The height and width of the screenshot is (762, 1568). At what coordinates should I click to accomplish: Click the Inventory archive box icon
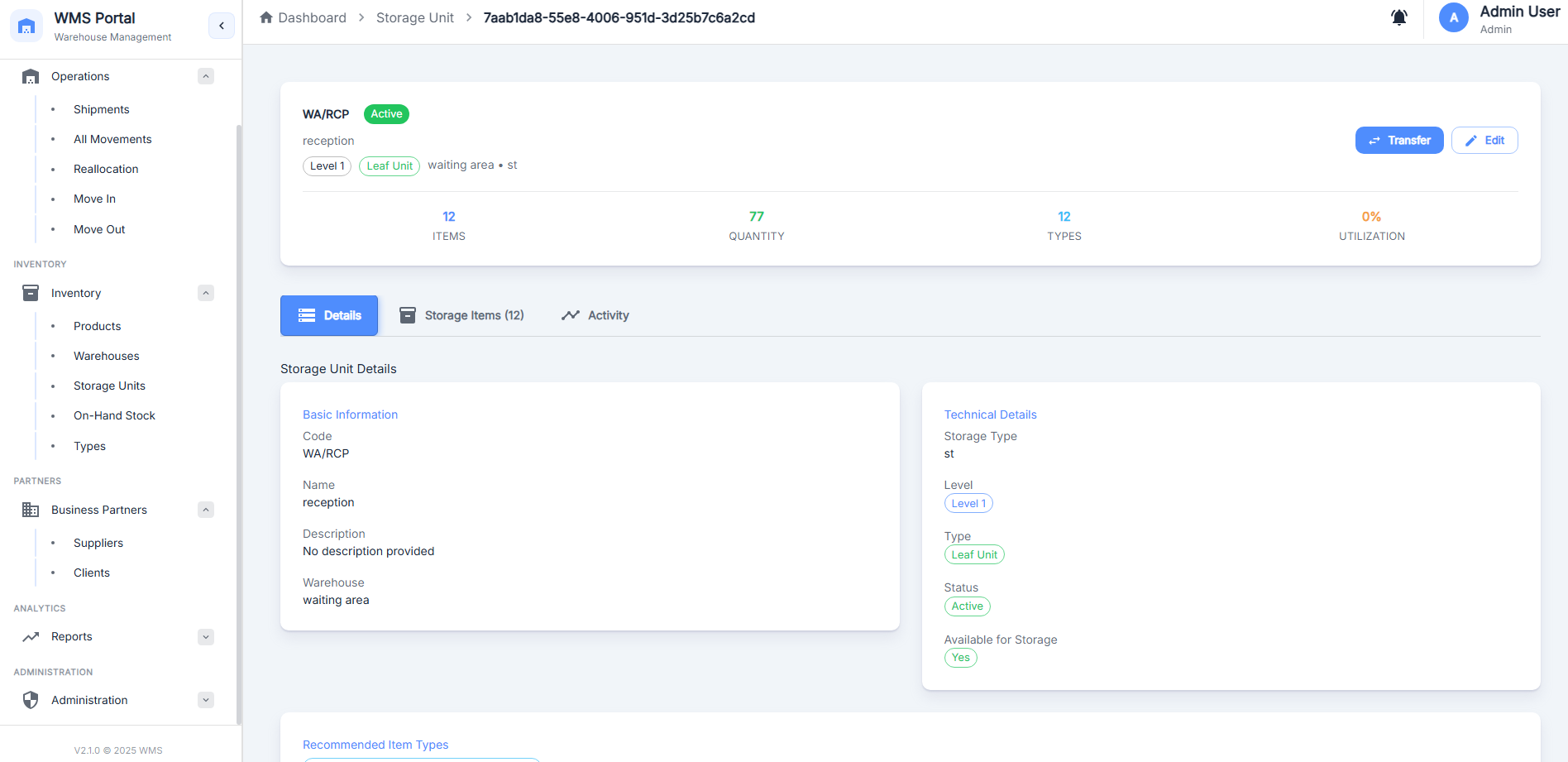pos(31,293)
